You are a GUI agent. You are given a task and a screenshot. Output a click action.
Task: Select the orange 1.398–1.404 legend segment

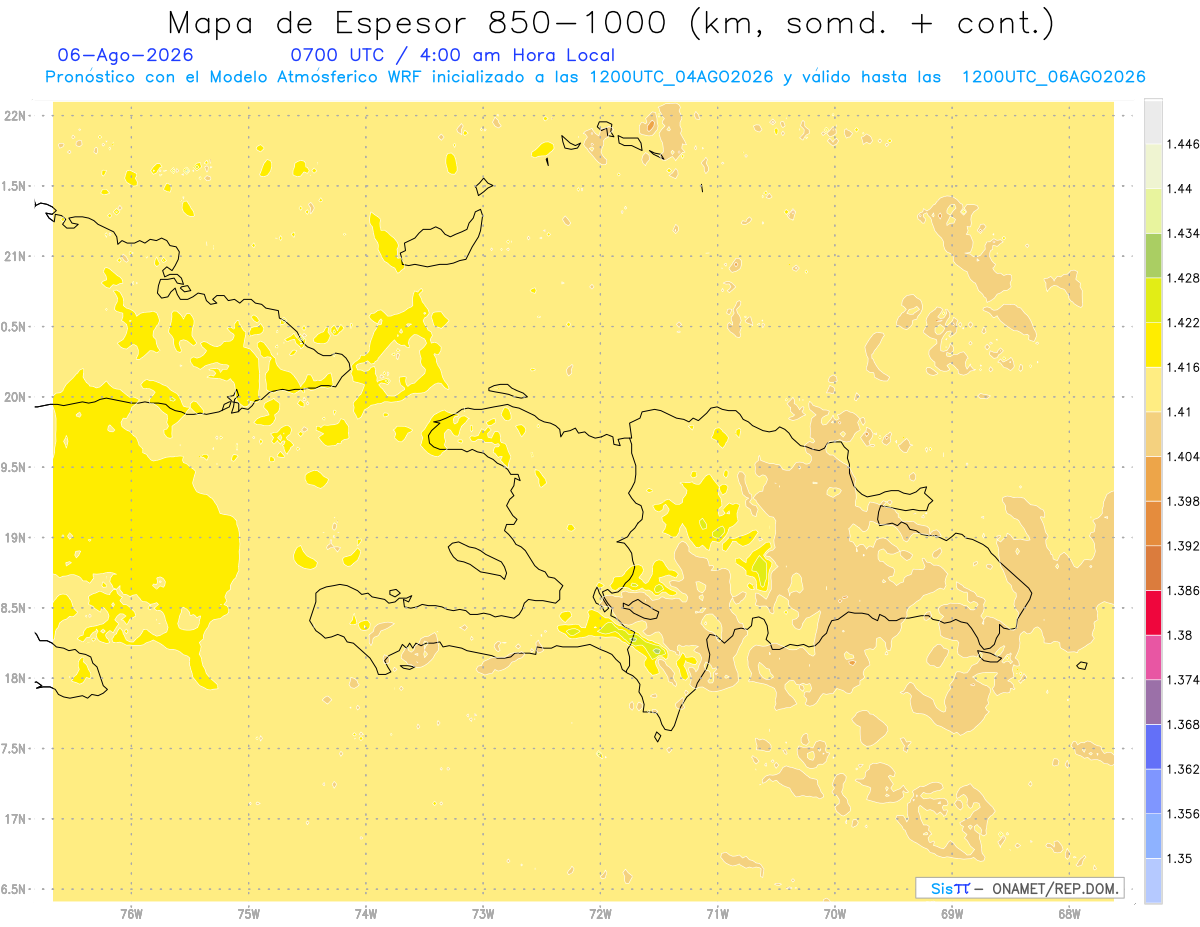tap(1153, 479)
